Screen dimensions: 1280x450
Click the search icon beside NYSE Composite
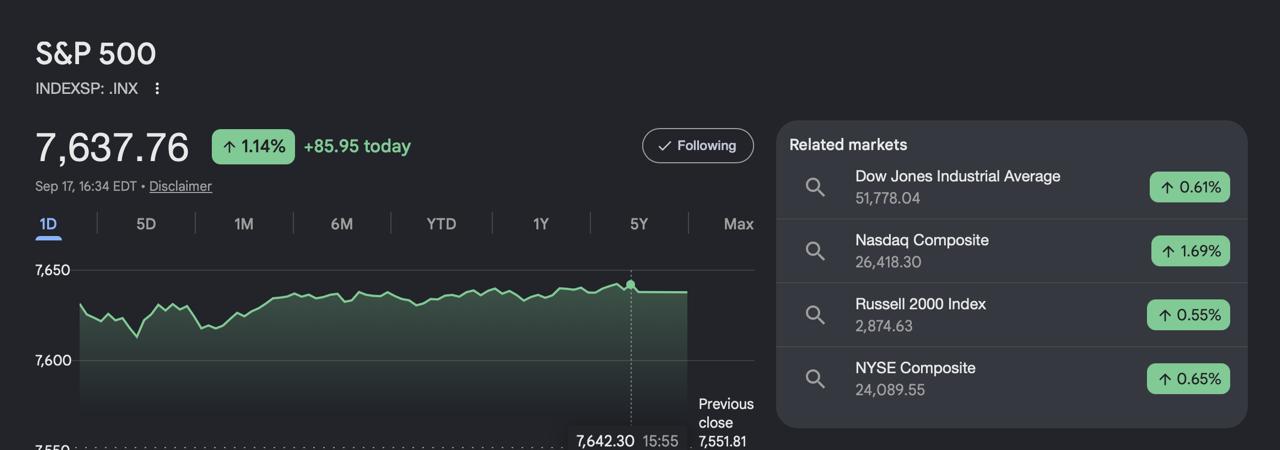[x=815, y=379]
